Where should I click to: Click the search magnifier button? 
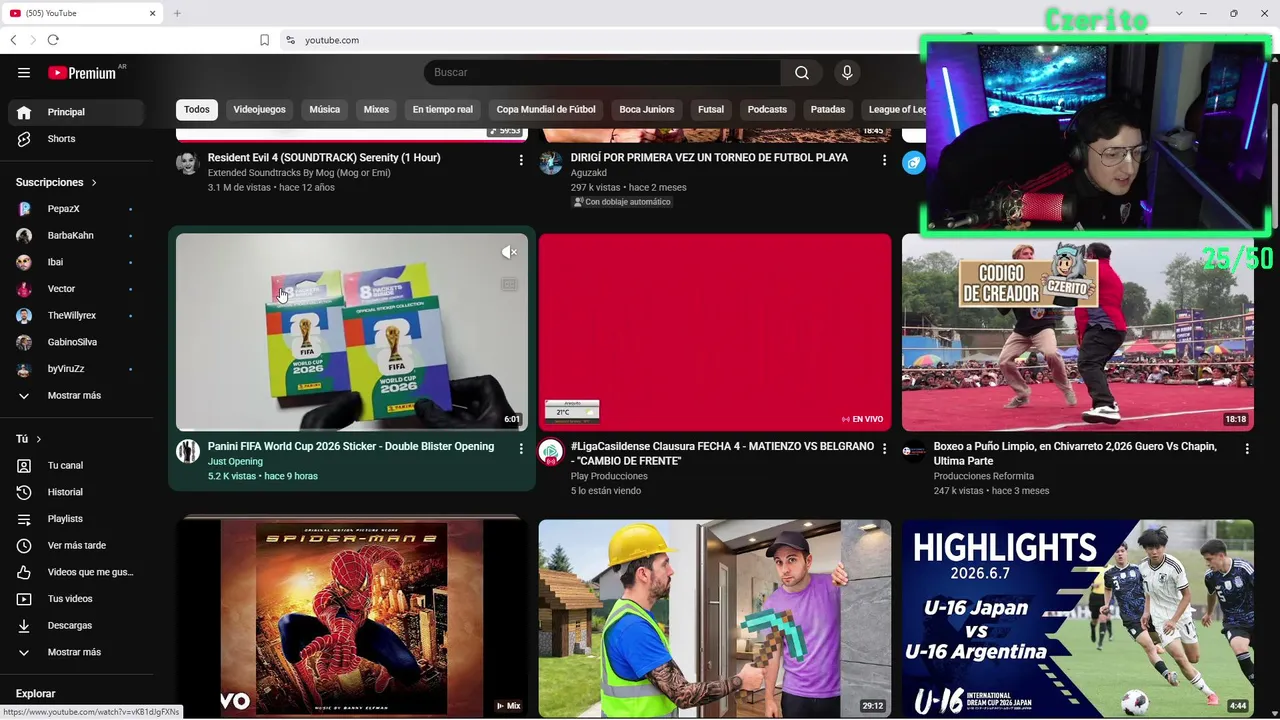point(802,73)
